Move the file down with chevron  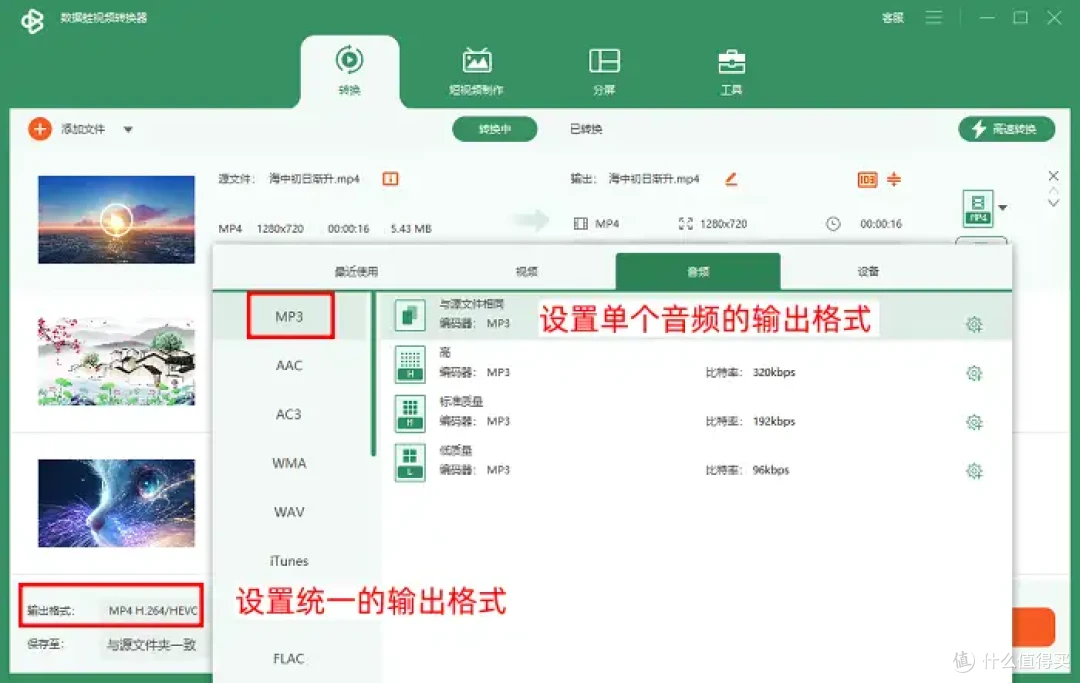point(1053,202)
